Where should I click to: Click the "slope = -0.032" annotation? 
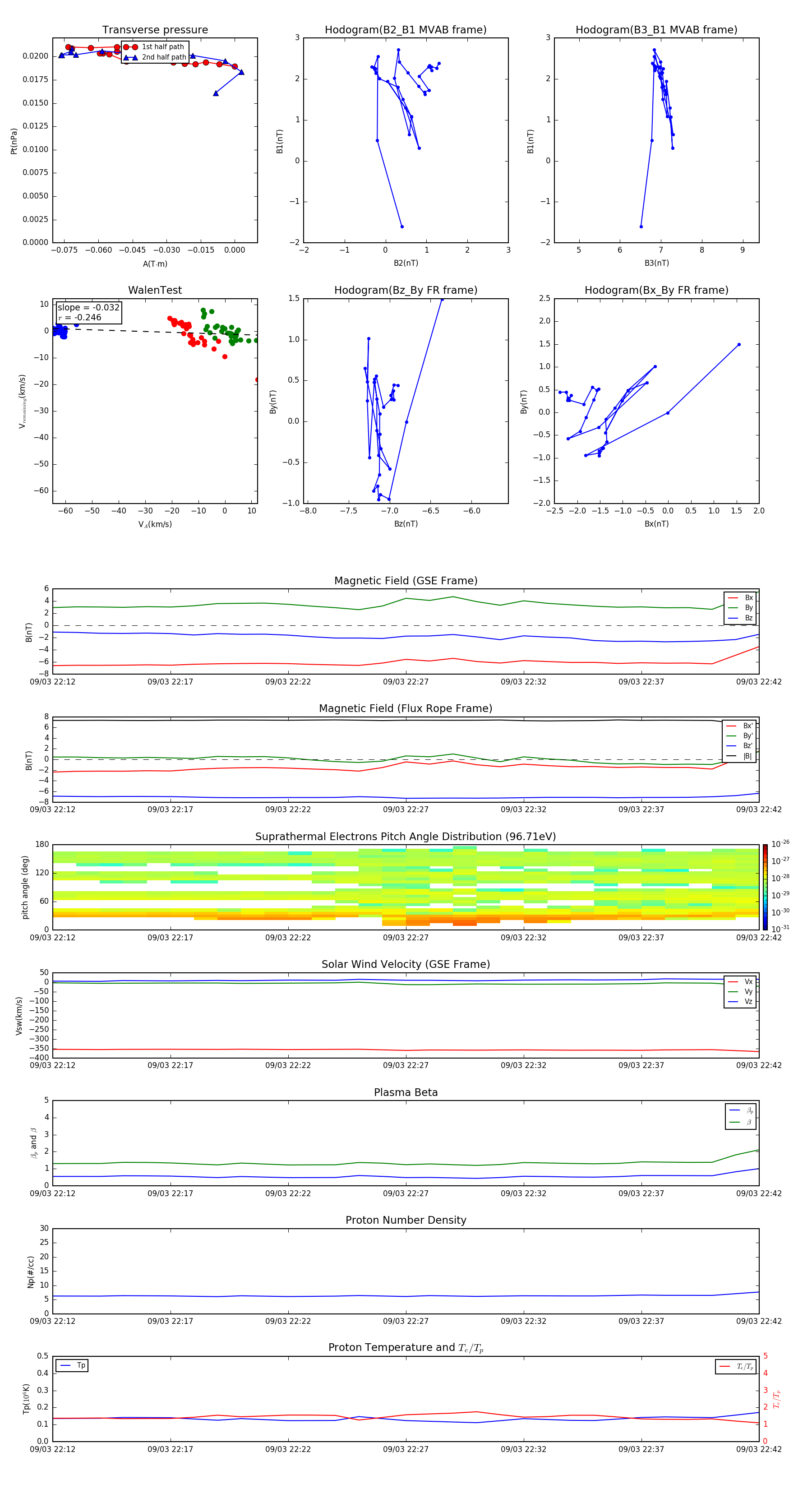tap(88, 308)
